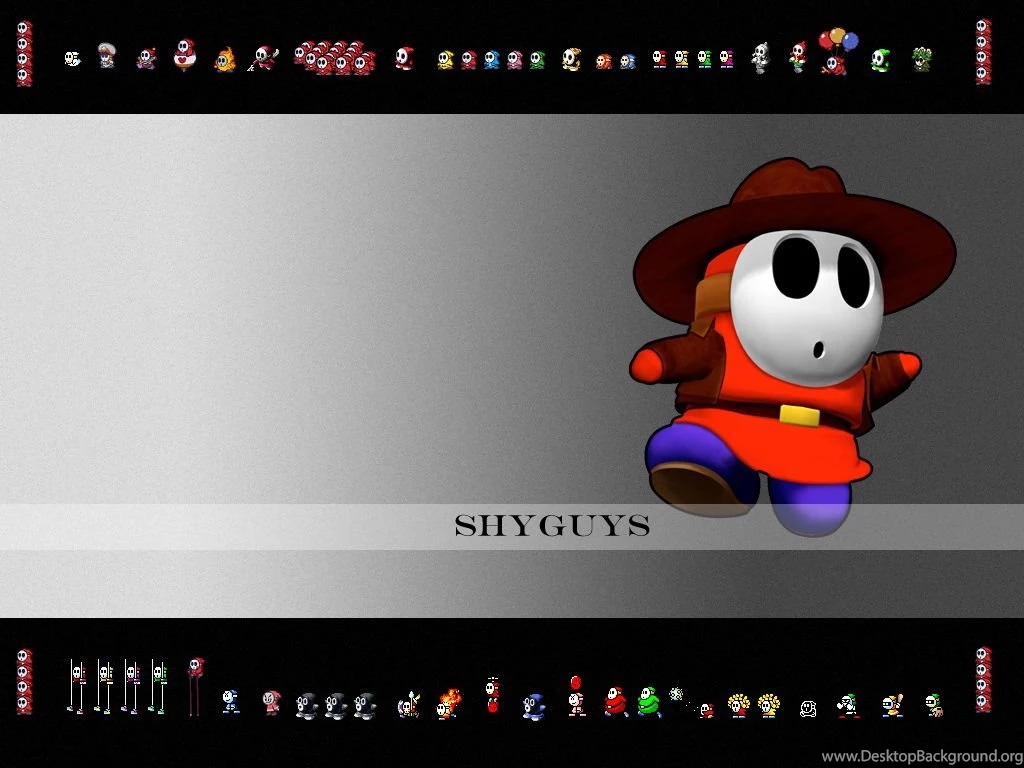This screenshot has height=768, width=1024.
Task: Select the fat red Shy Guy in bottom row
Action: click(615, 702)
